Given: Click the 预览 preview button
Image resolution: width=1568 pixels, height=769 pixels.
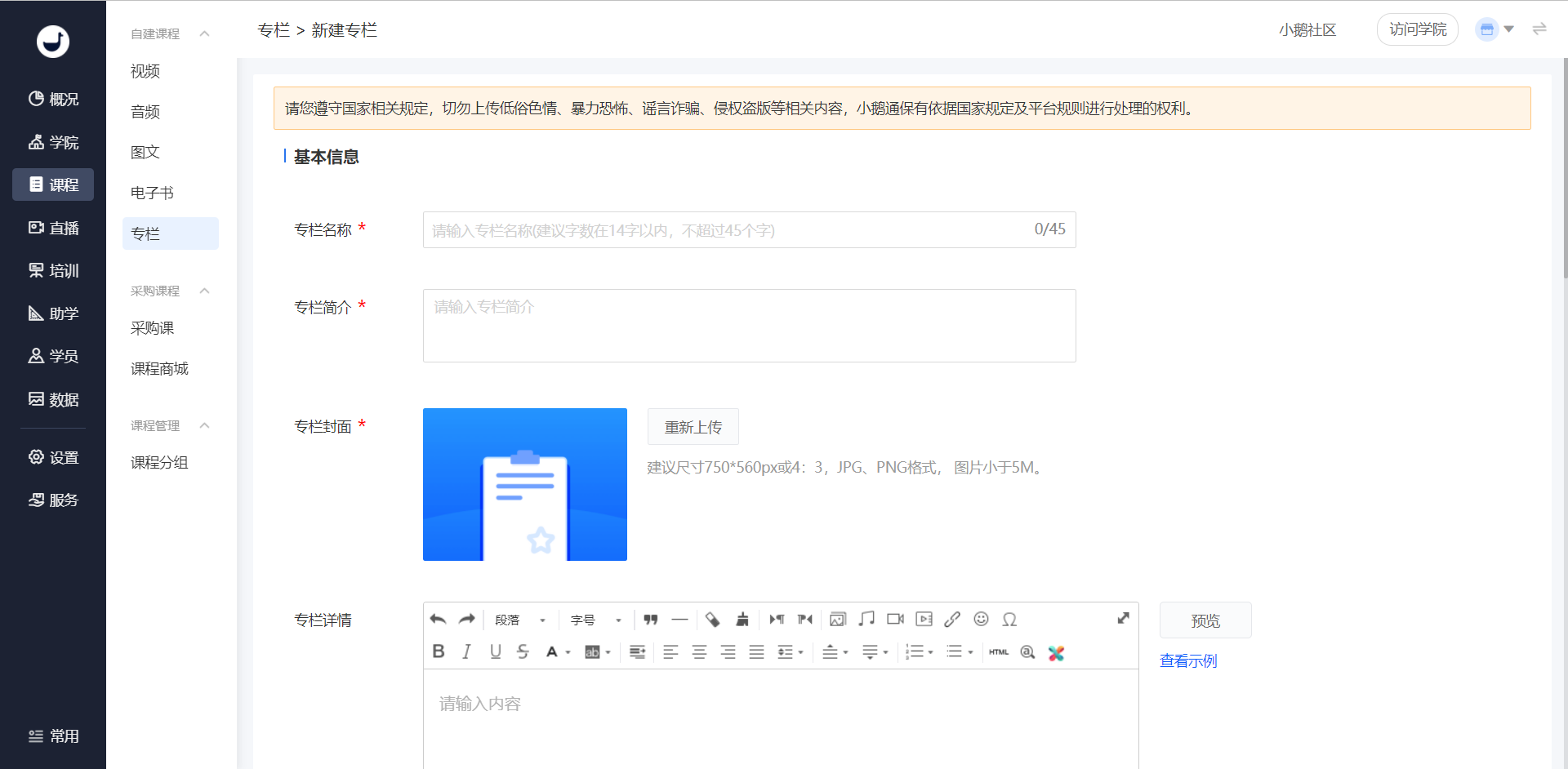Looking at the screenshot, I should (1205, 620).
